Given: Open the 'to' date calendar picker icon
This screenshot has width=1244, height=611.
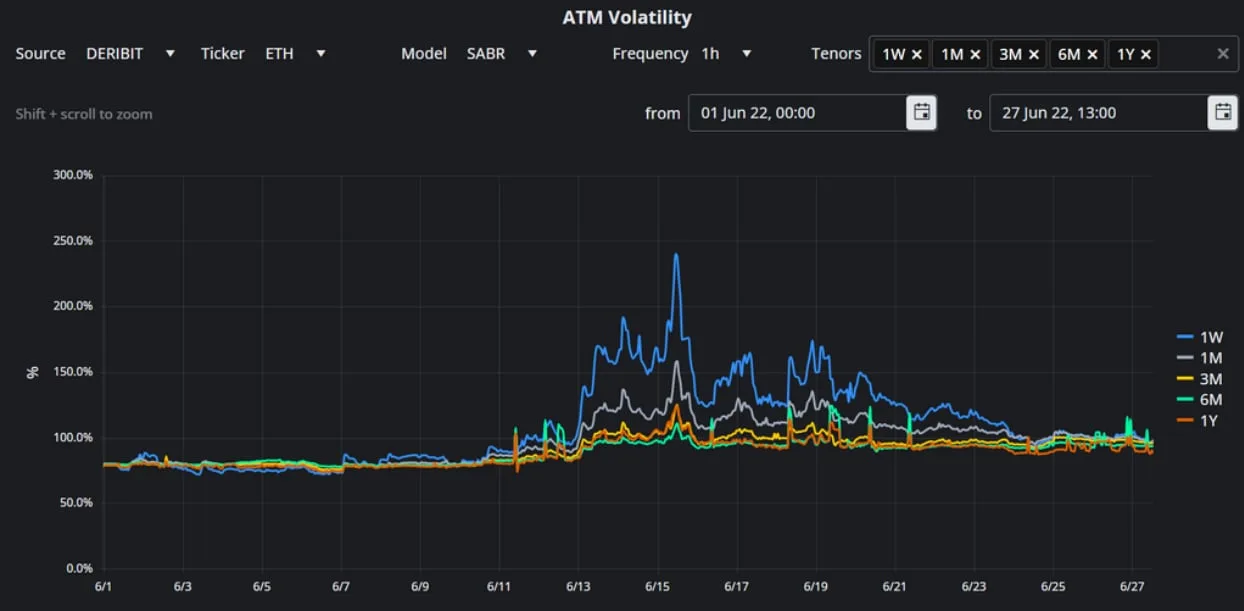Looking at the screenshot, I should pyautogui.click(x=1222, y=113).
